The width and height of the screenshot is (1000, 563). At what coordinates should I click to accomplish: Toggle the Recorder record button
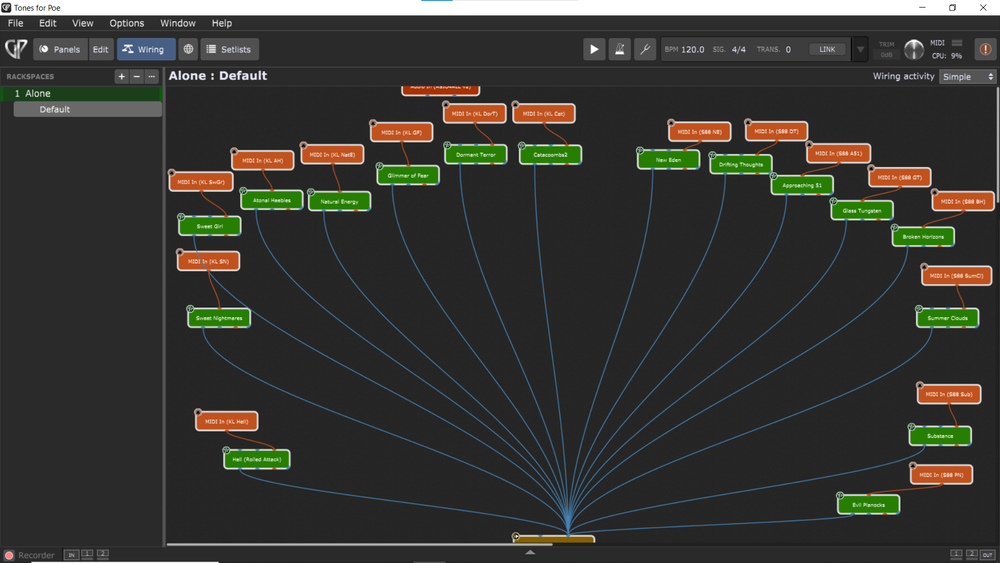(x=9, y=555)
